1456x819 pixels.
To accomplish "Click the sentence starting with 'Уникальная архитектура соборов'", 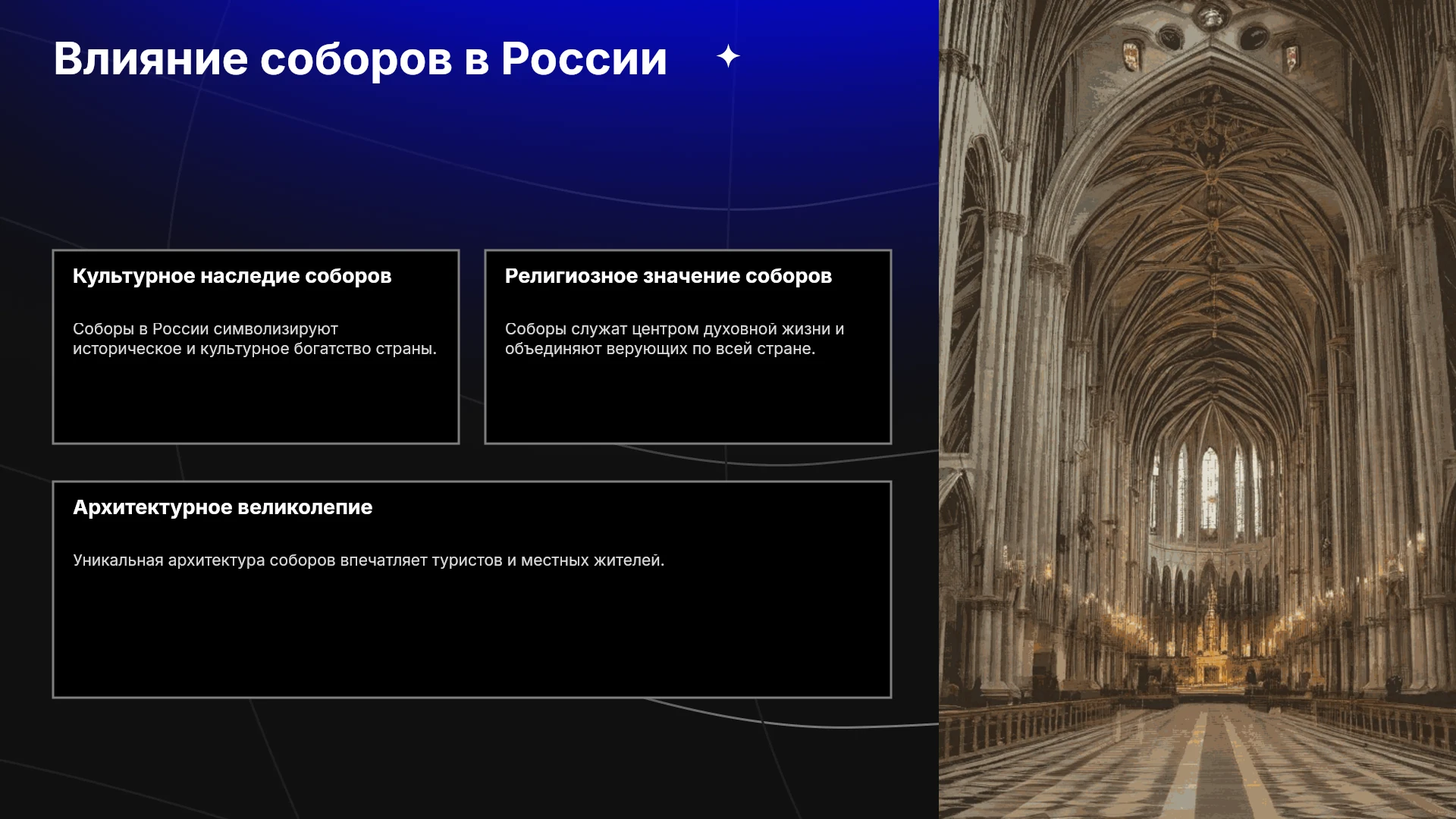I will pos(369,560).
